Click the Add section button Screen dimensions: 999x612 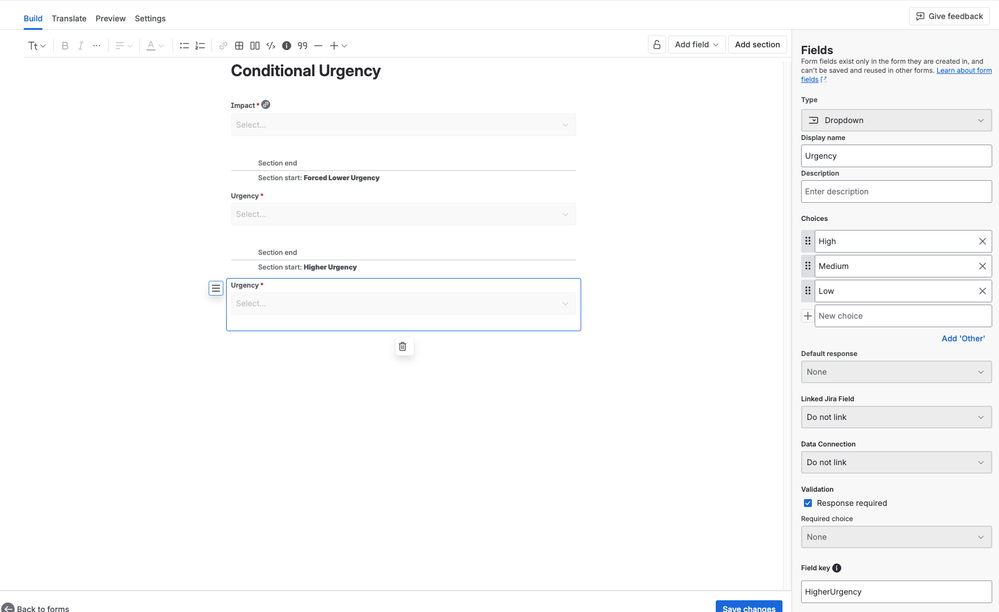pos(757,45)
